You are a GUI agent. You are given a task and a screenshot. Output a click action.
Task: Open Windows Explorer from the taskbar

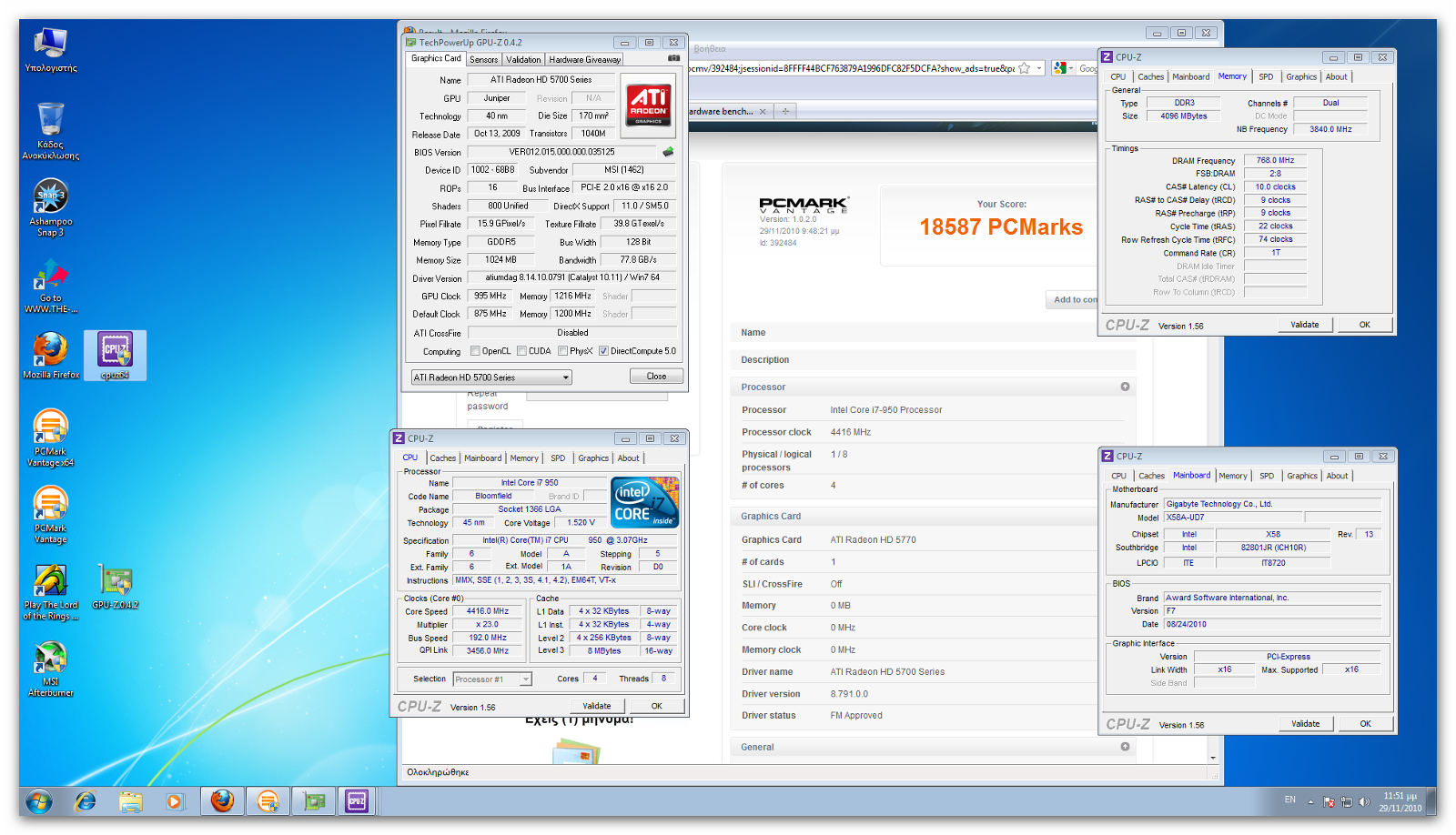(131, 801)
